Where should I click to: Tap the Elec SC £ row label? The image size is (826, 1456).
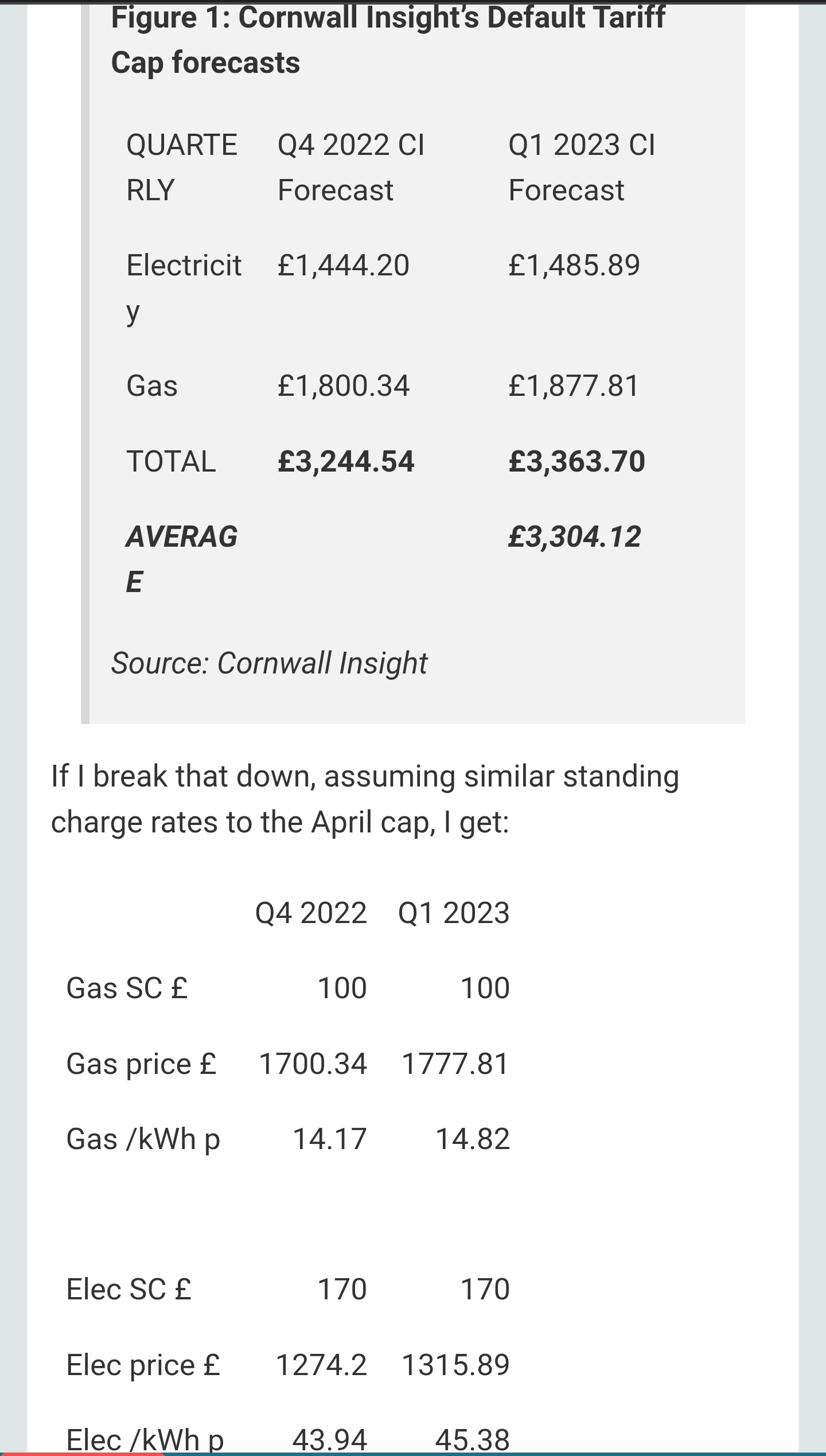(128, 1289)
